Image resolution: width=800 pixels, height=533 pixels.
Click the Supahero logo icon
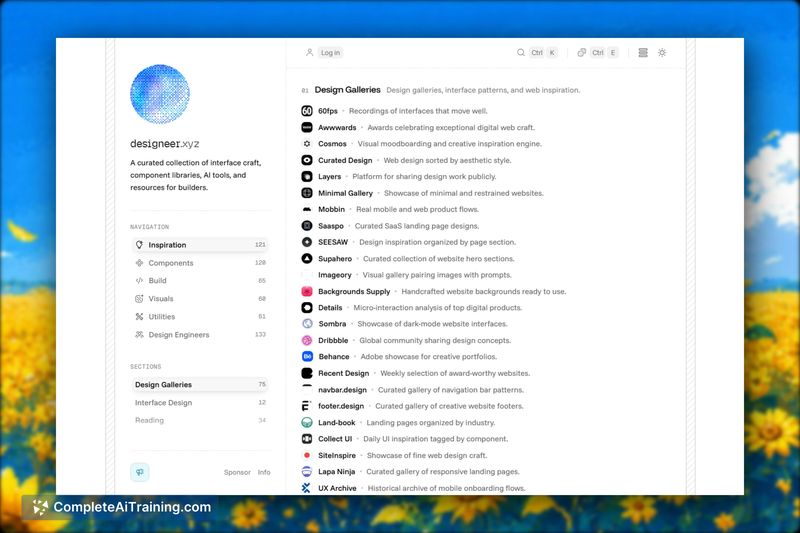pos(307,259)
